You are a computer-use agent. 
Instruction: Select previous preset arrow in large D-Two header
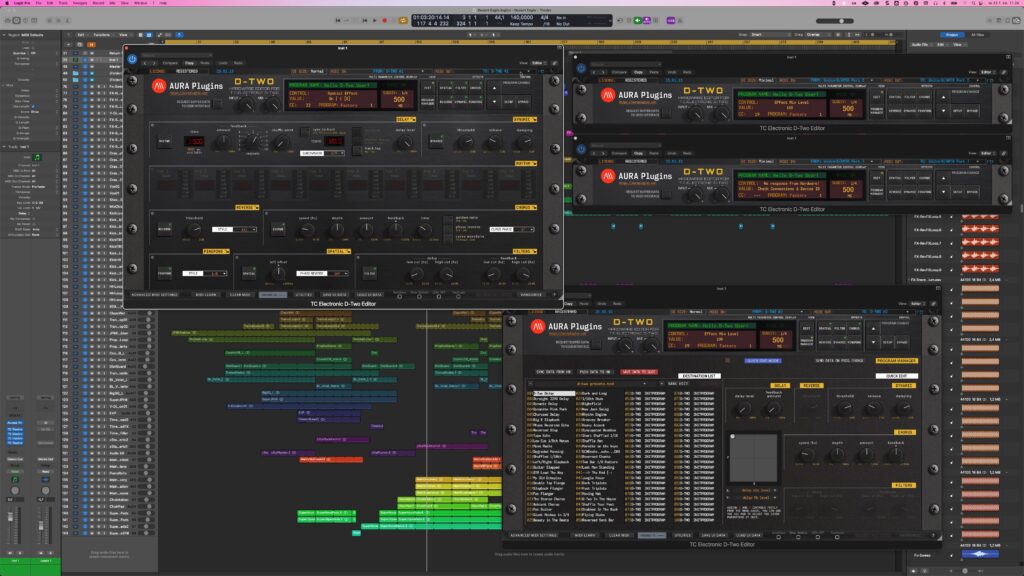tap(145, 63)
